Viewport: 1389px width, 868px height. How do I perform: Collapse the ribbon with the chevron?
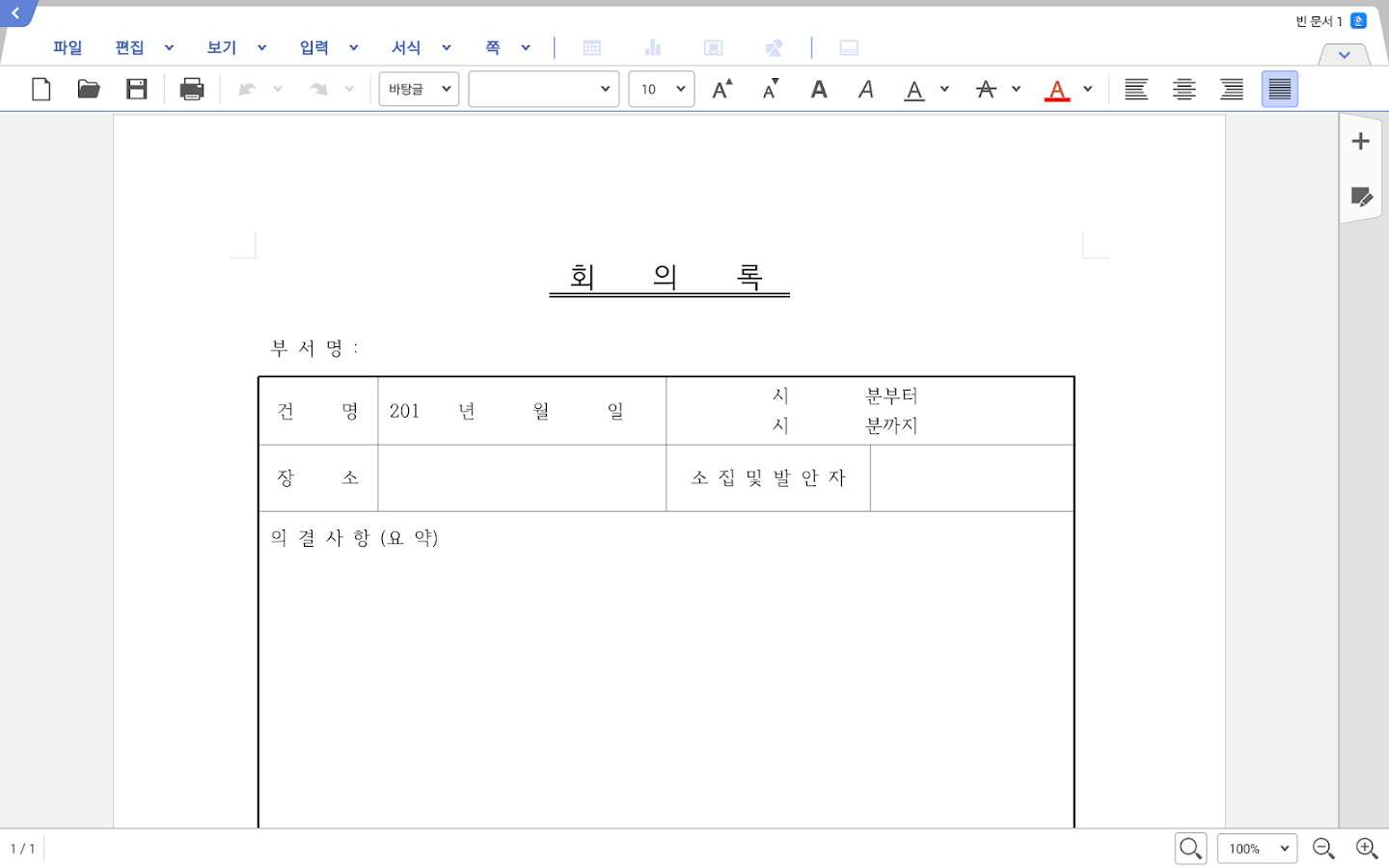tap(1344, 55)
